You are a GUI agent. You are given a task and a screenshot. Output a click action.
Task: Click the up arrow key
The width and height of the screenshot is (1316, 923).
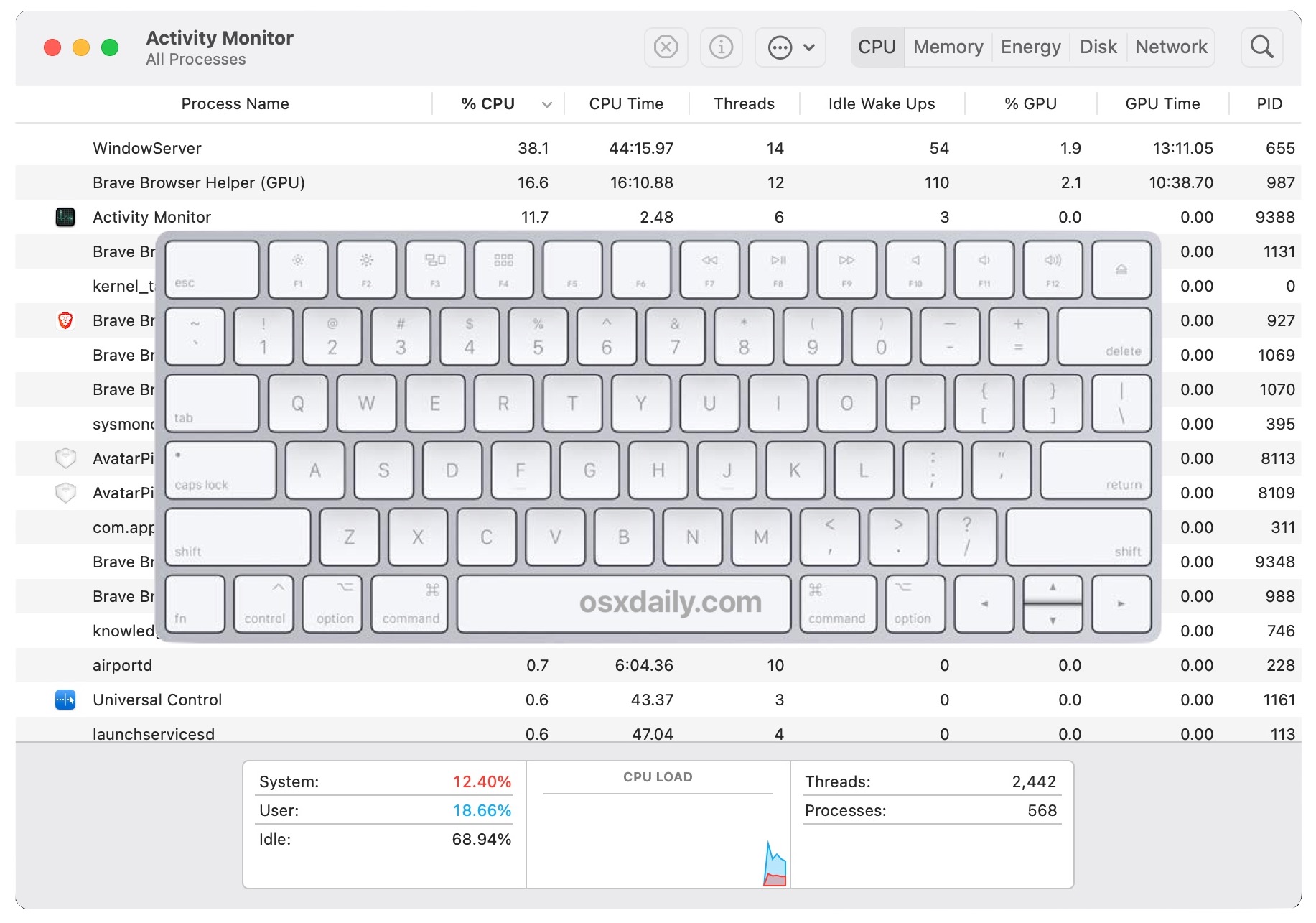tap(1053, 588)
